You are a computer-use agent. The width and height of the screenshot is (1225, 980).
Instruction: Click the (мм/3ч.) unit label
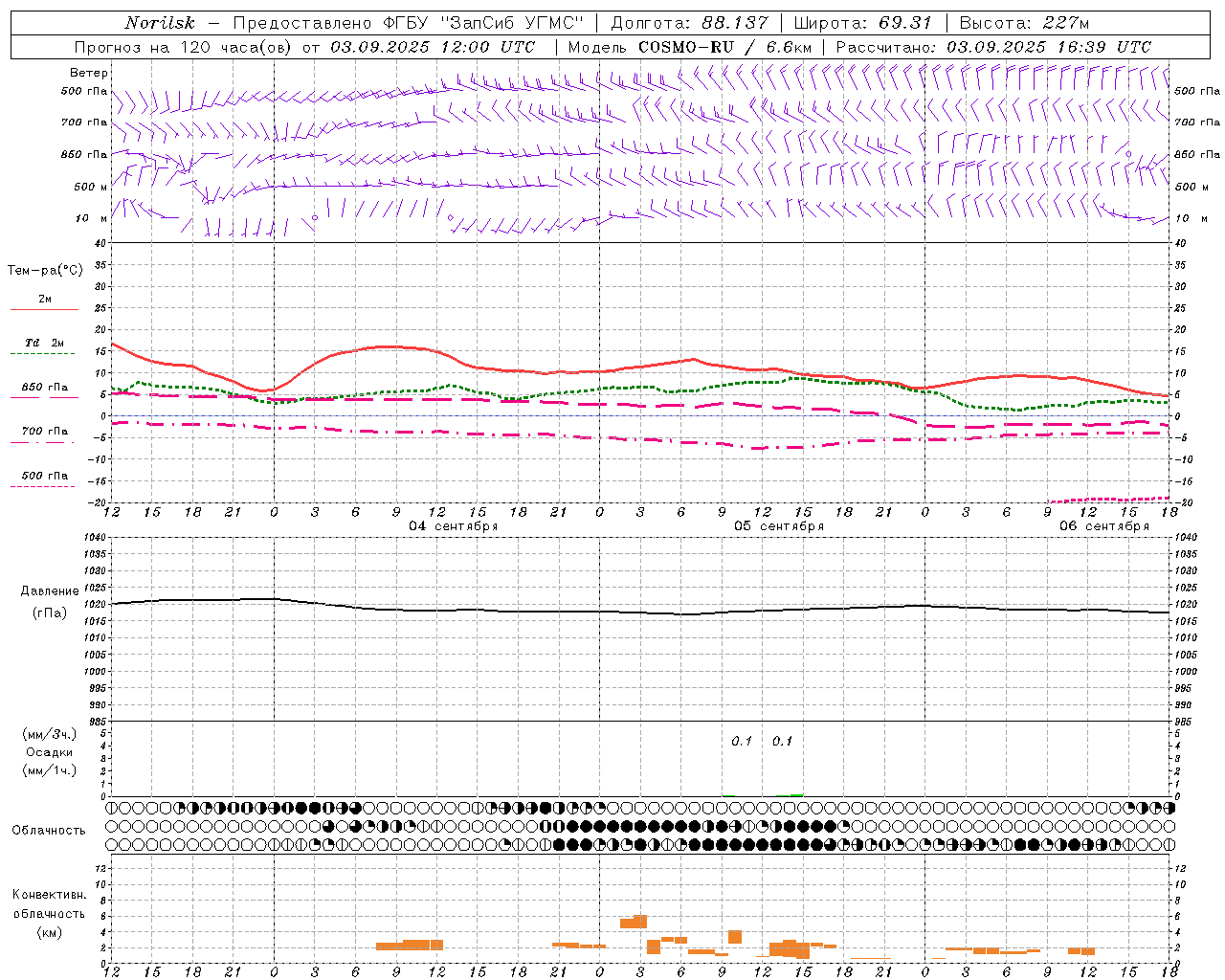pyautogui.click(x=50, y=734)
